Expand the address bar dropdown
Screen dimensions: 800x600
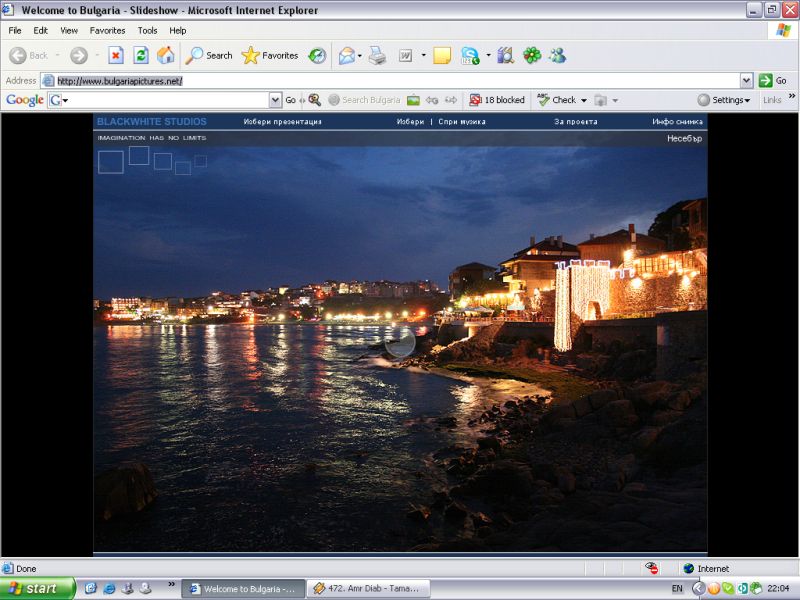[x=746, y=81]
